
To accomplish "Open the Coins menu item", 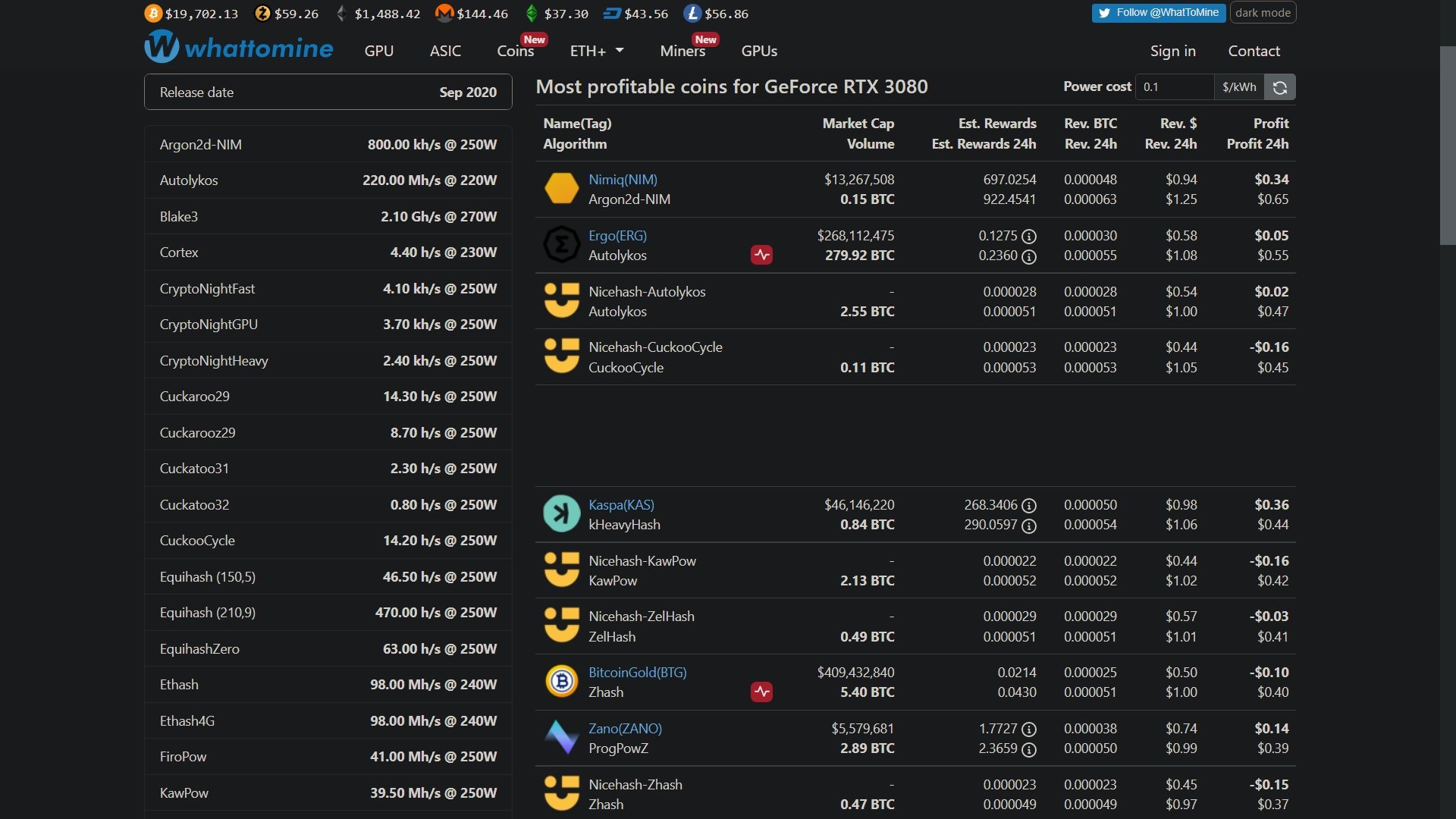I will [x=516, y=51].
